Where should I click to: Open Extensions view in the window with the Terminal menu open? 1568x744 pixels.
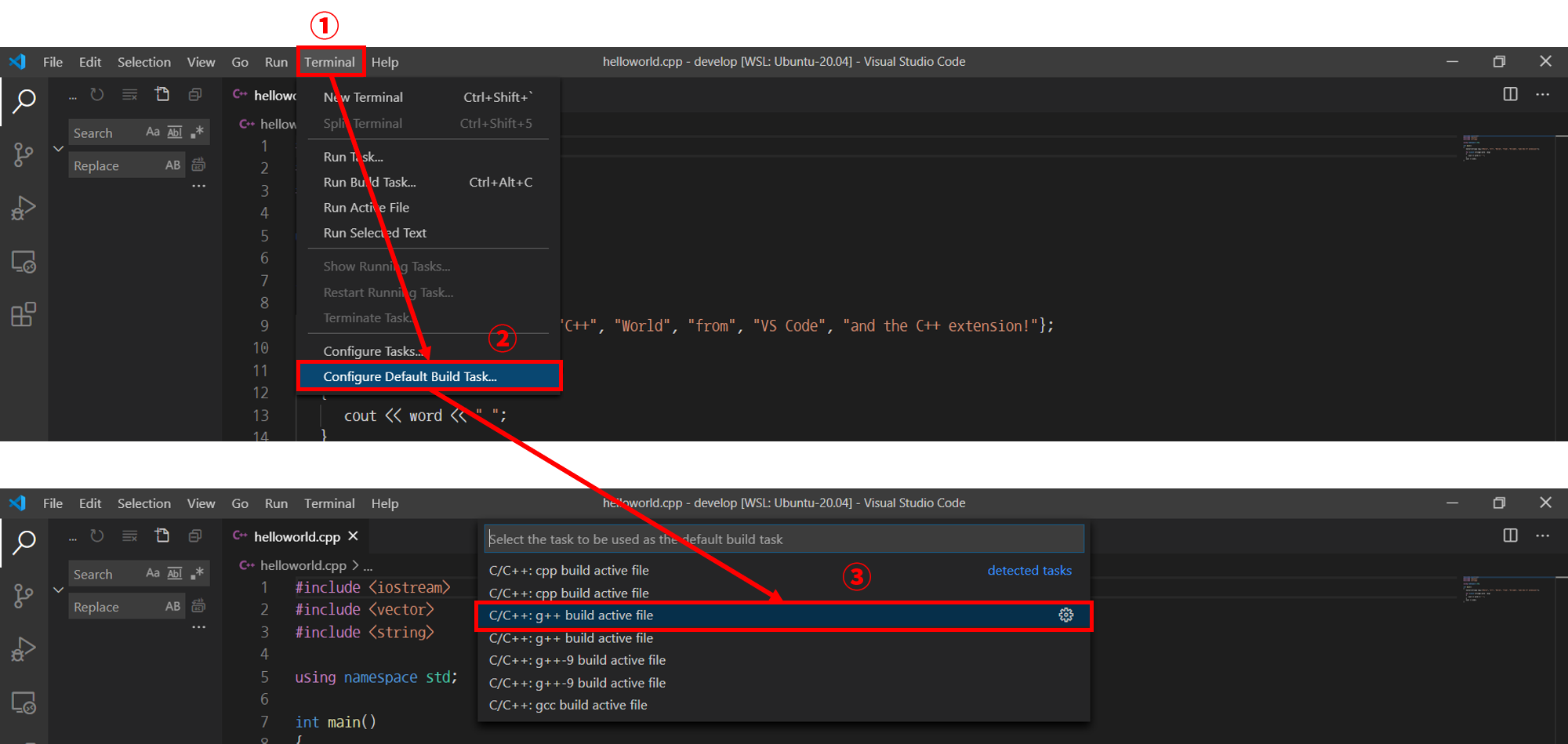click(x=24, y=314)
